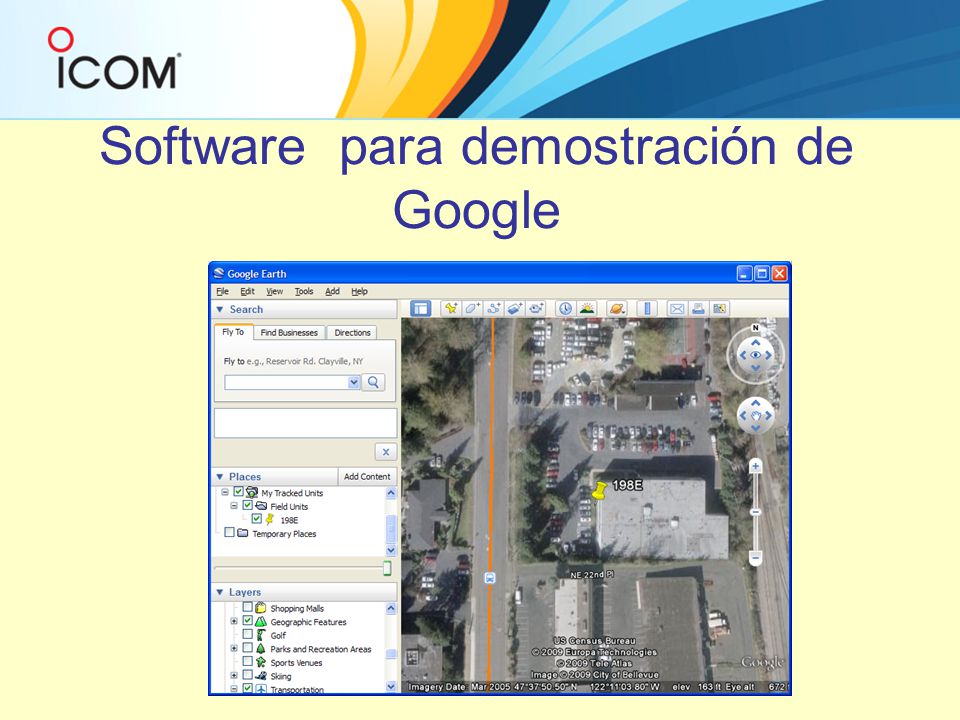Open the Tools menu
The height and width of the screenshot is (720, 960).
coord(304,291)
